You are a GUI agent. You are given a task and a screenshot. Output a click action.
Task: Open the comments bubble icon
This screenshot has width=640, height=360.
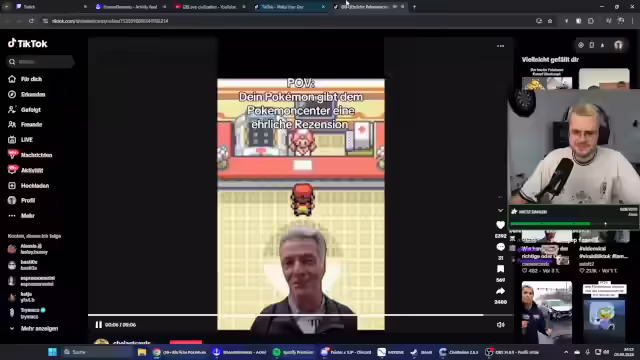click(x=500, y=247)
